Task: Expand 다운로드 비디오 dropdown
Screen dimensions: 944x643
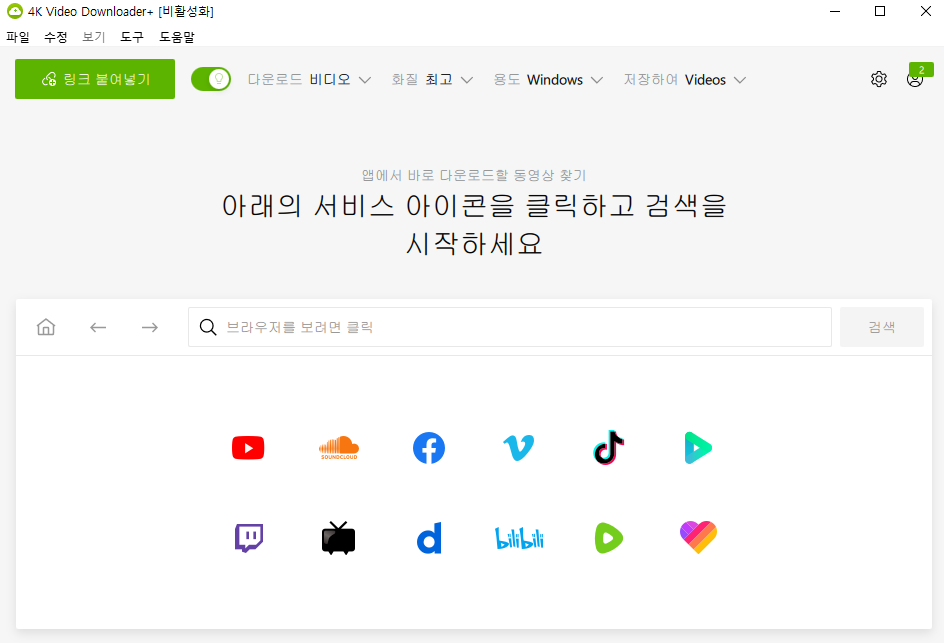Action: 309,79
